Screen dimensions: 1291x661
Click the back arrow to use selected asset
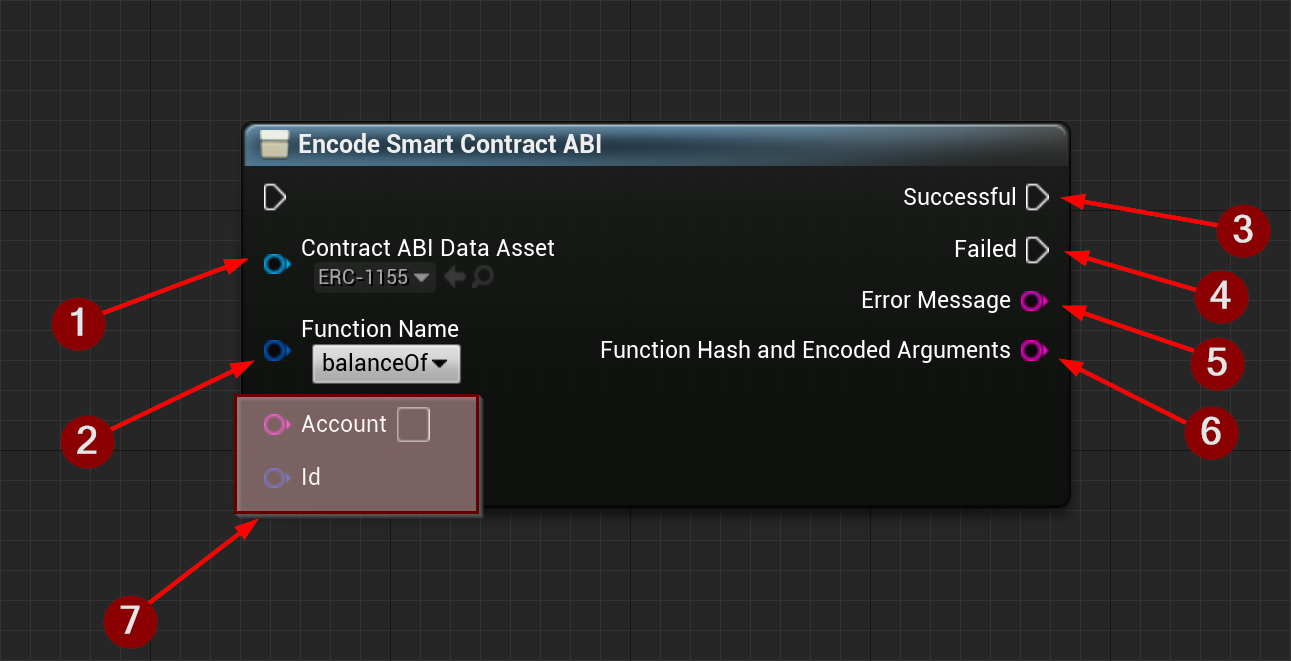coord(456,277)
